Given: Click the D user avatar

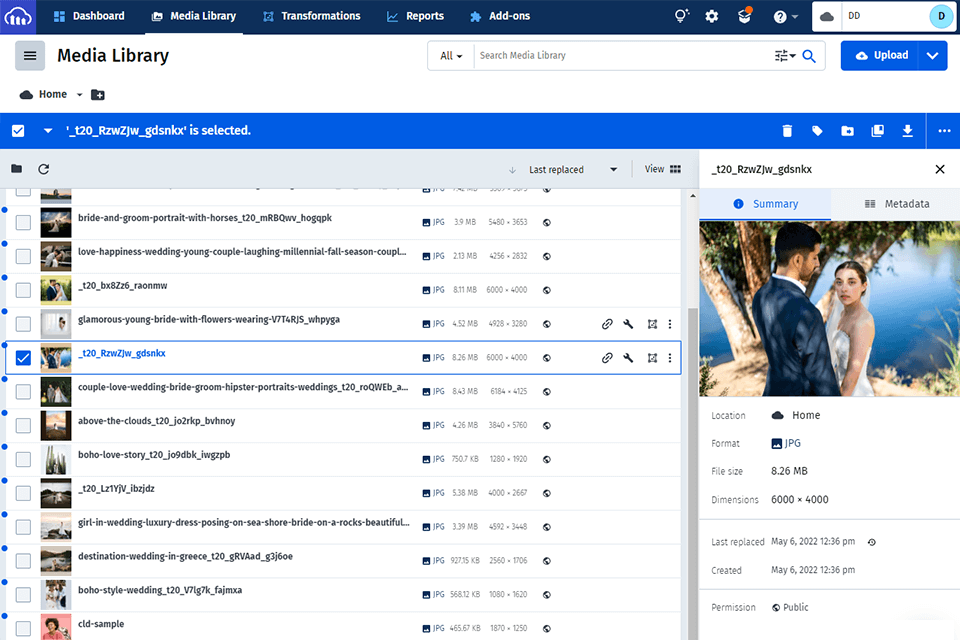Looking at the screenshot, I should (x=941, y=17).
